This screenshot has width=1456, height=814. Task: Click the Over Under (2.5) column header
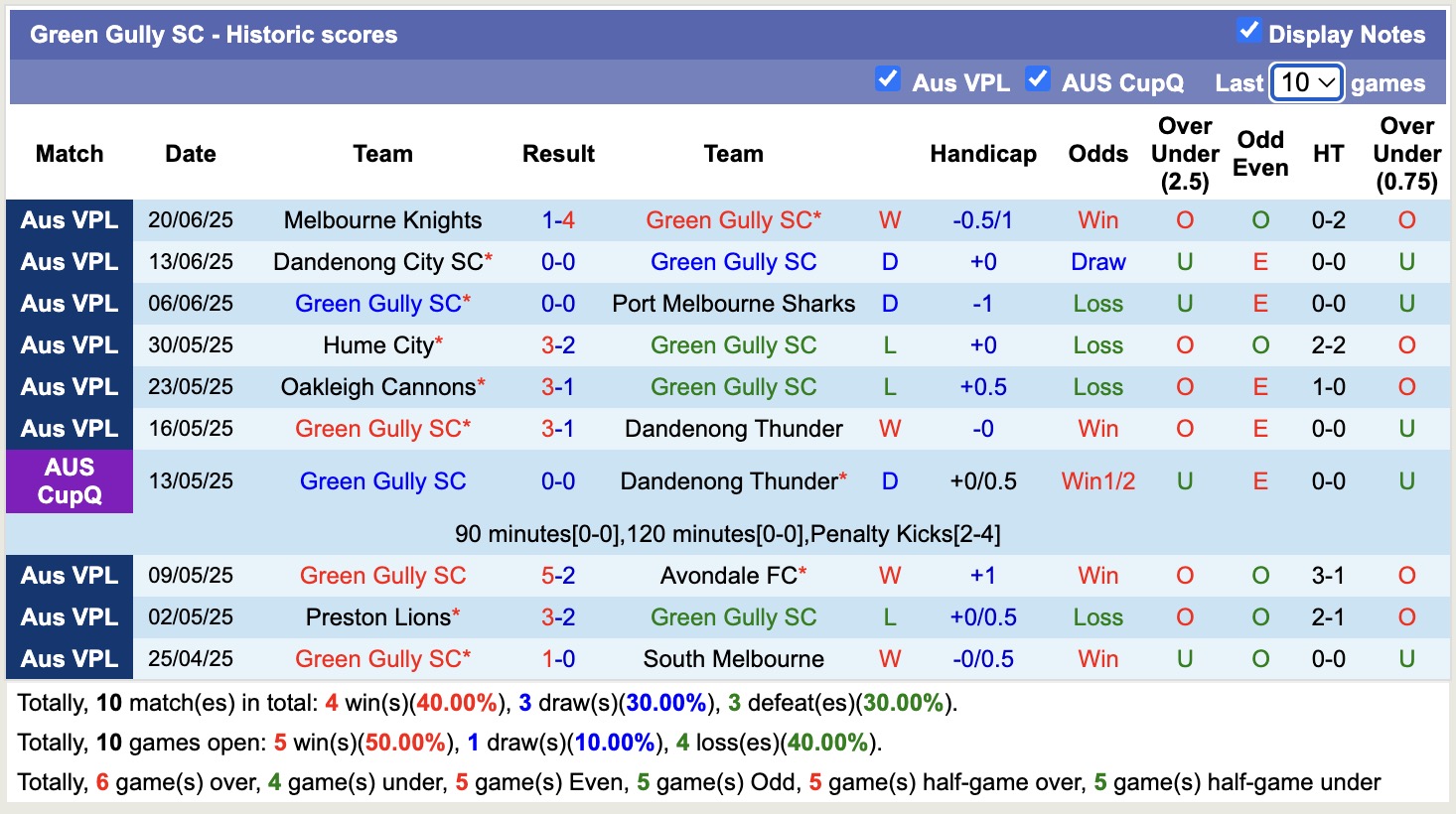[1185, 154]
